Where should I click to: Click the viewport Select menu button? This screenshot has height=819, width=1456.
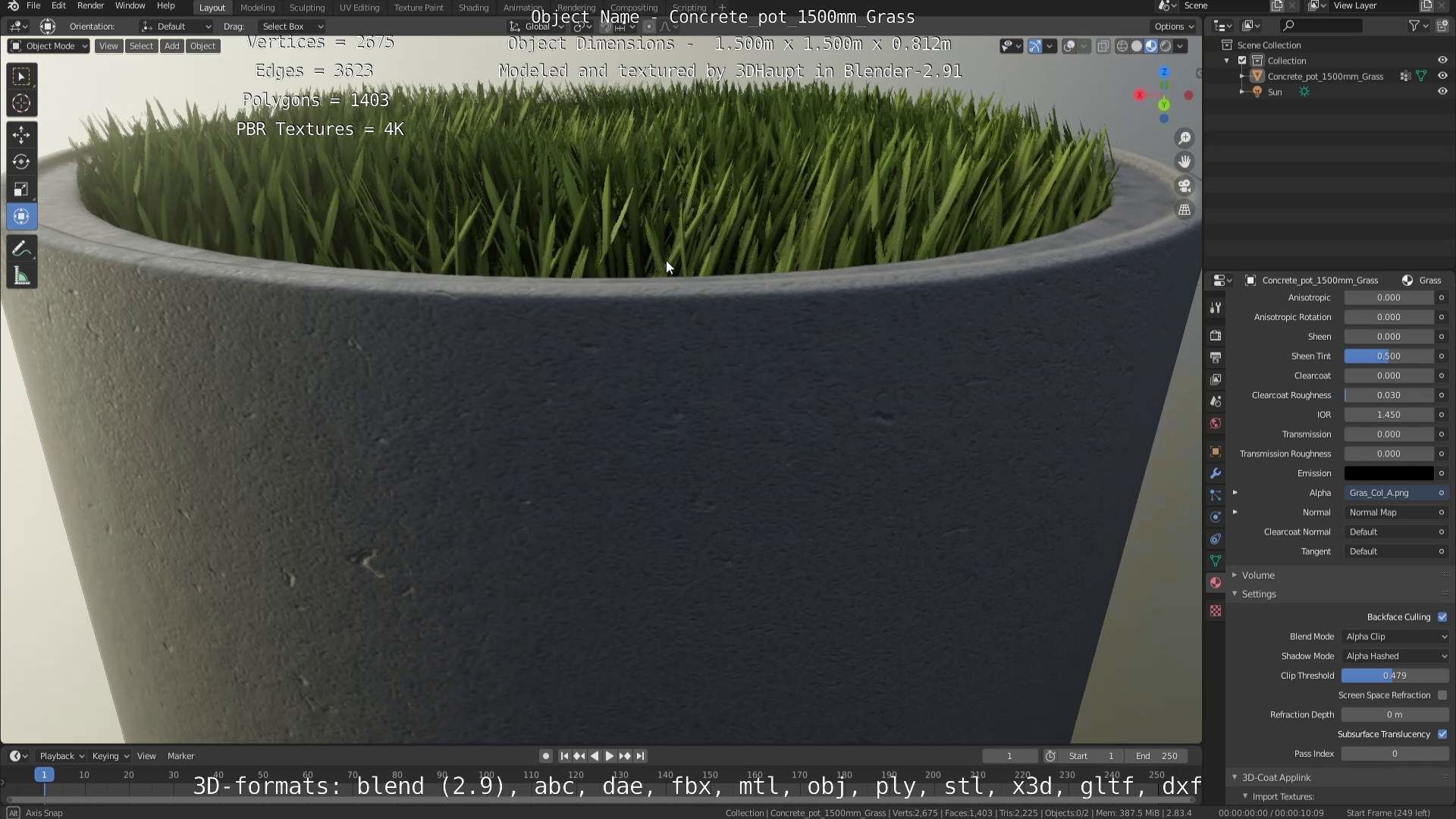(x=141, y=46)
